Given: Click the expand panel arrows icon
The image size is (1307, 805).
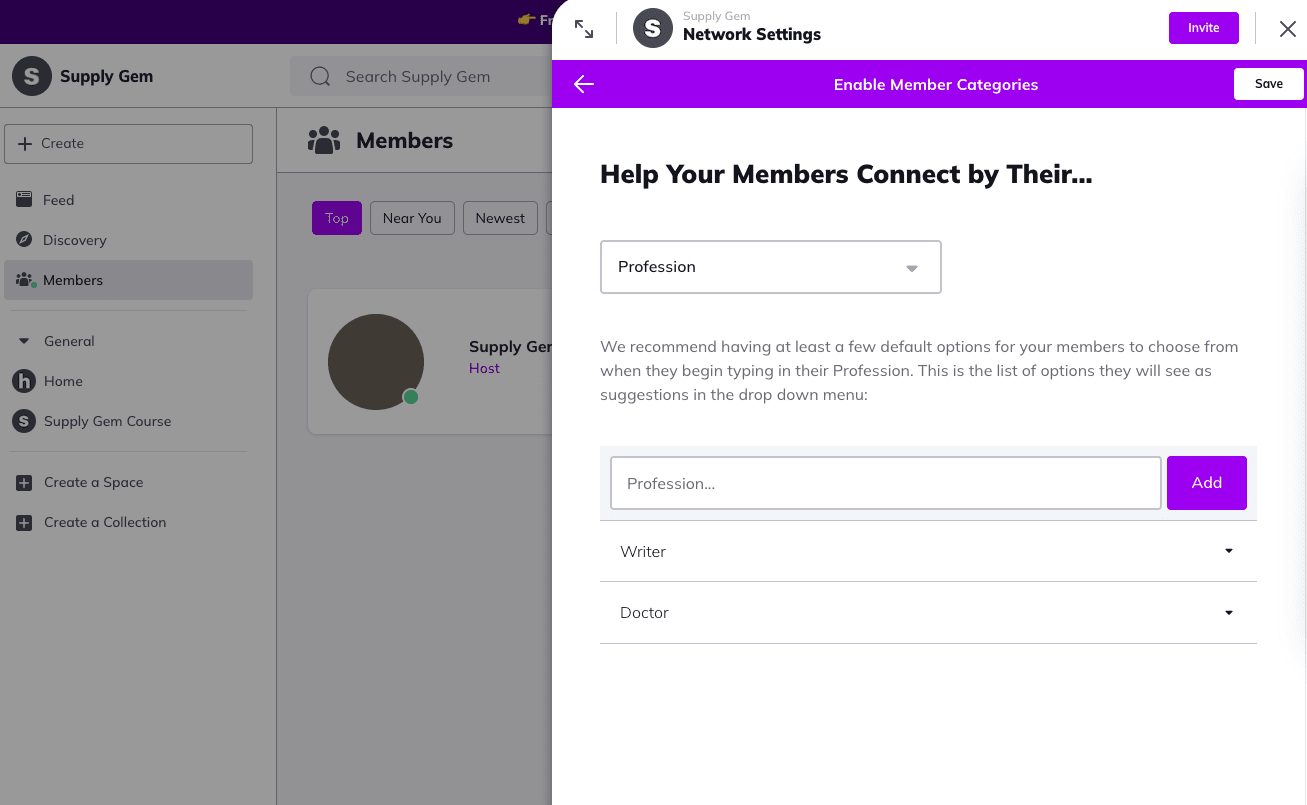Looking at the screenshot, I should pyautogui.click(x=584, y=29).
